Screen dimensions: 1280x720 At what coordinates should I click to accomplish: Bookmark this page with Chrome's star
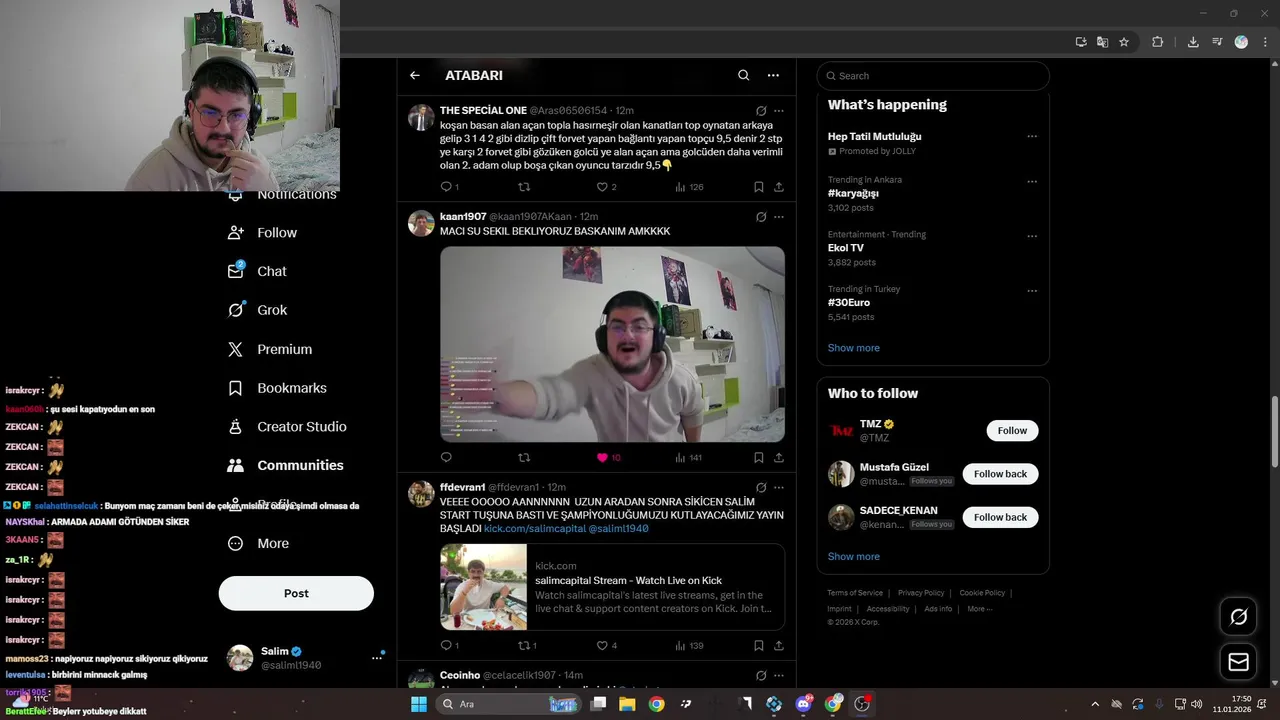coord(1124,42)
